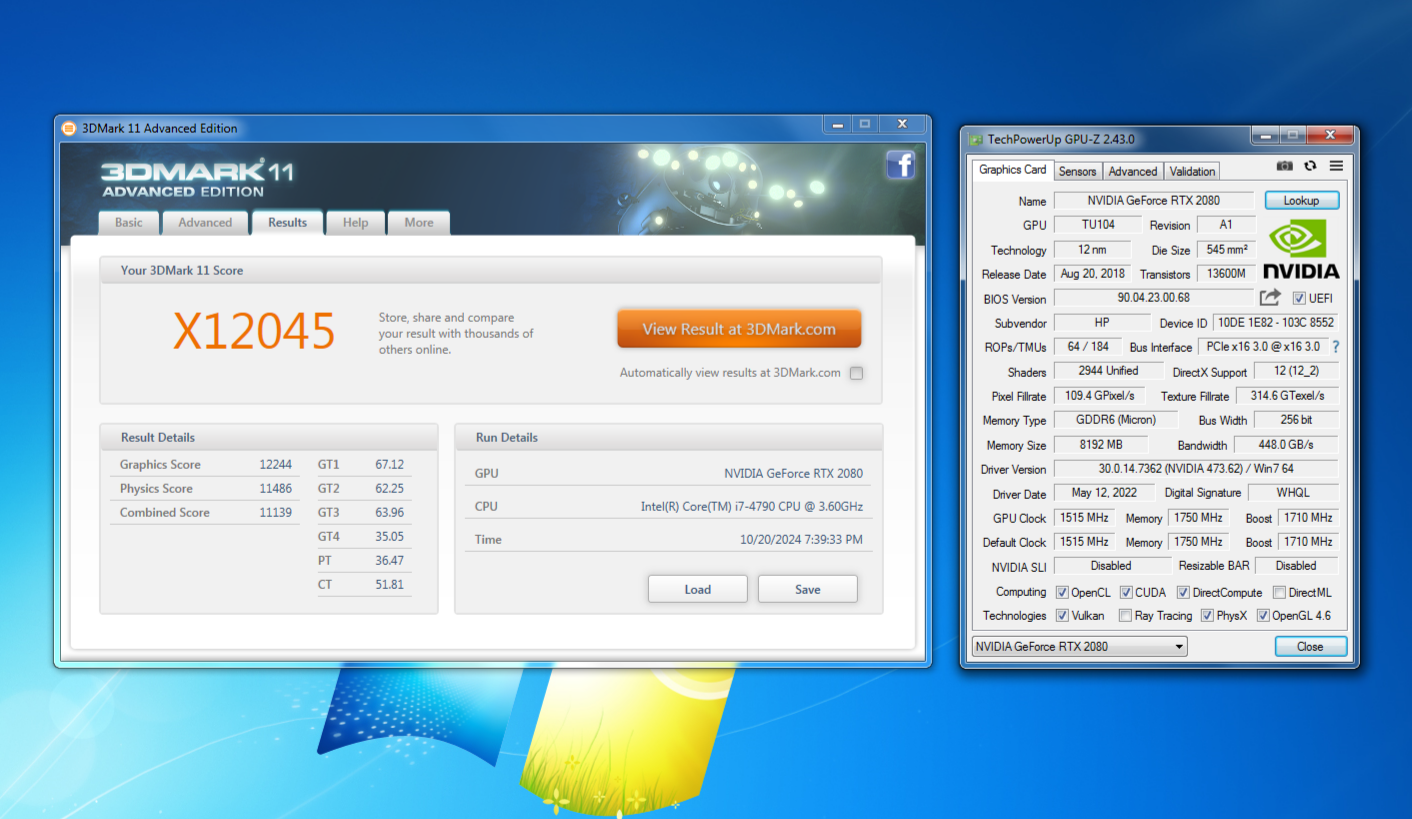Click the Graphics Score value 12244

(275, 464)
